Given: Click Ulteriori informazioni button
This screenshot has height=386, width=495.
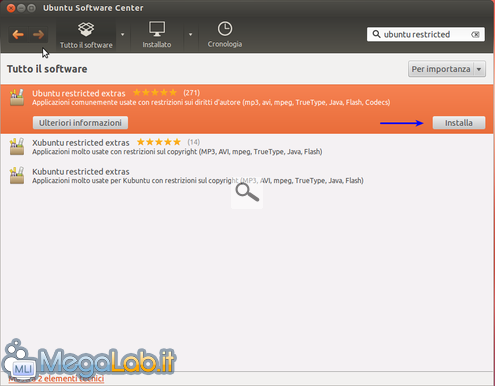Looking at the screenshot, I should [80, 123].
